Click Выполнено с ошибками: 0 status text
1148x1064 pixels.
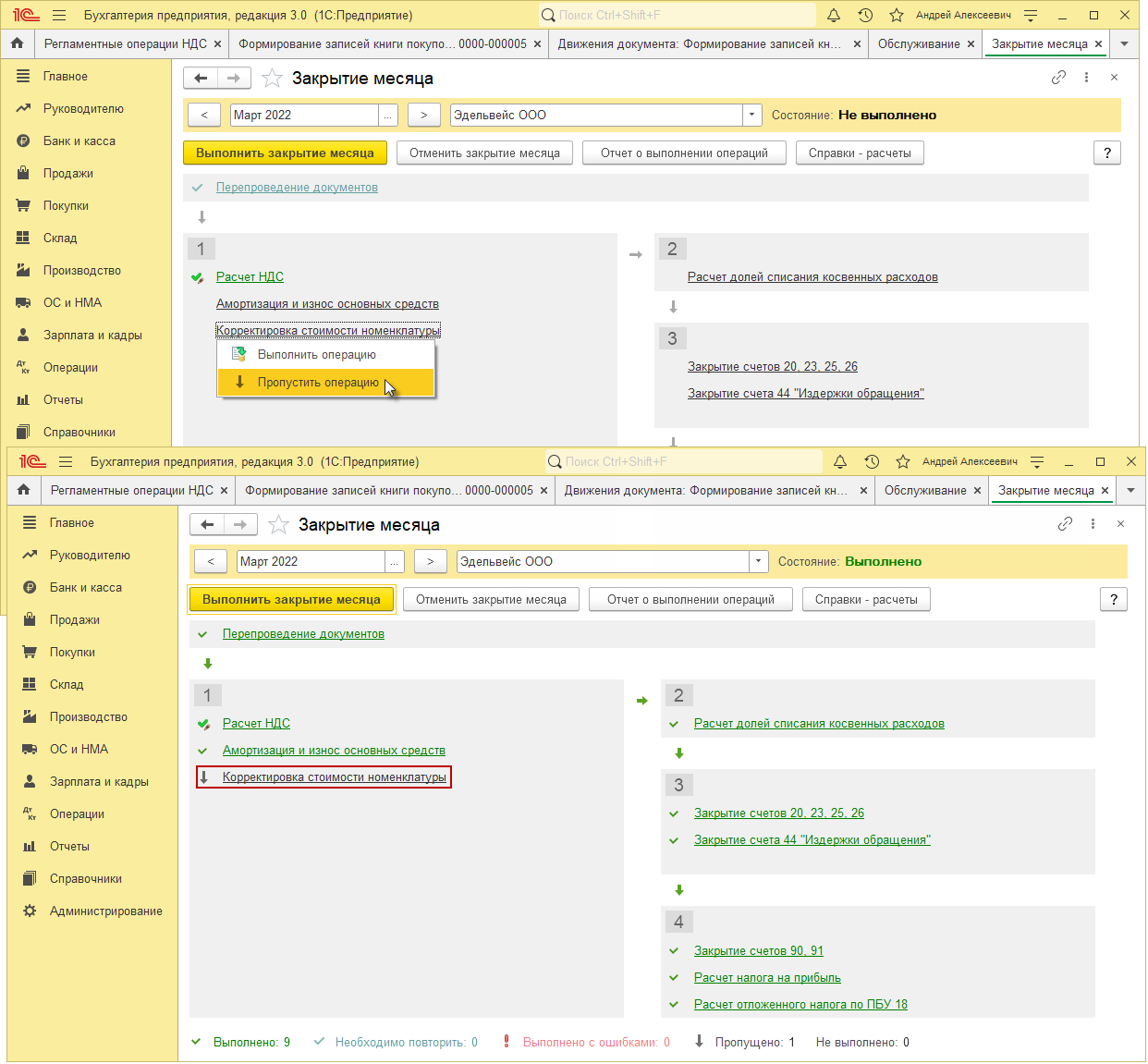[596, 1042]
